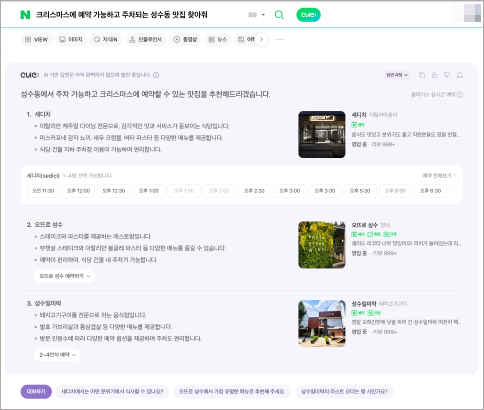Expand the 오뜨로 성수 예약하기 dropdown
This screenshot has height=410, width=484.
tap(64, 276)
